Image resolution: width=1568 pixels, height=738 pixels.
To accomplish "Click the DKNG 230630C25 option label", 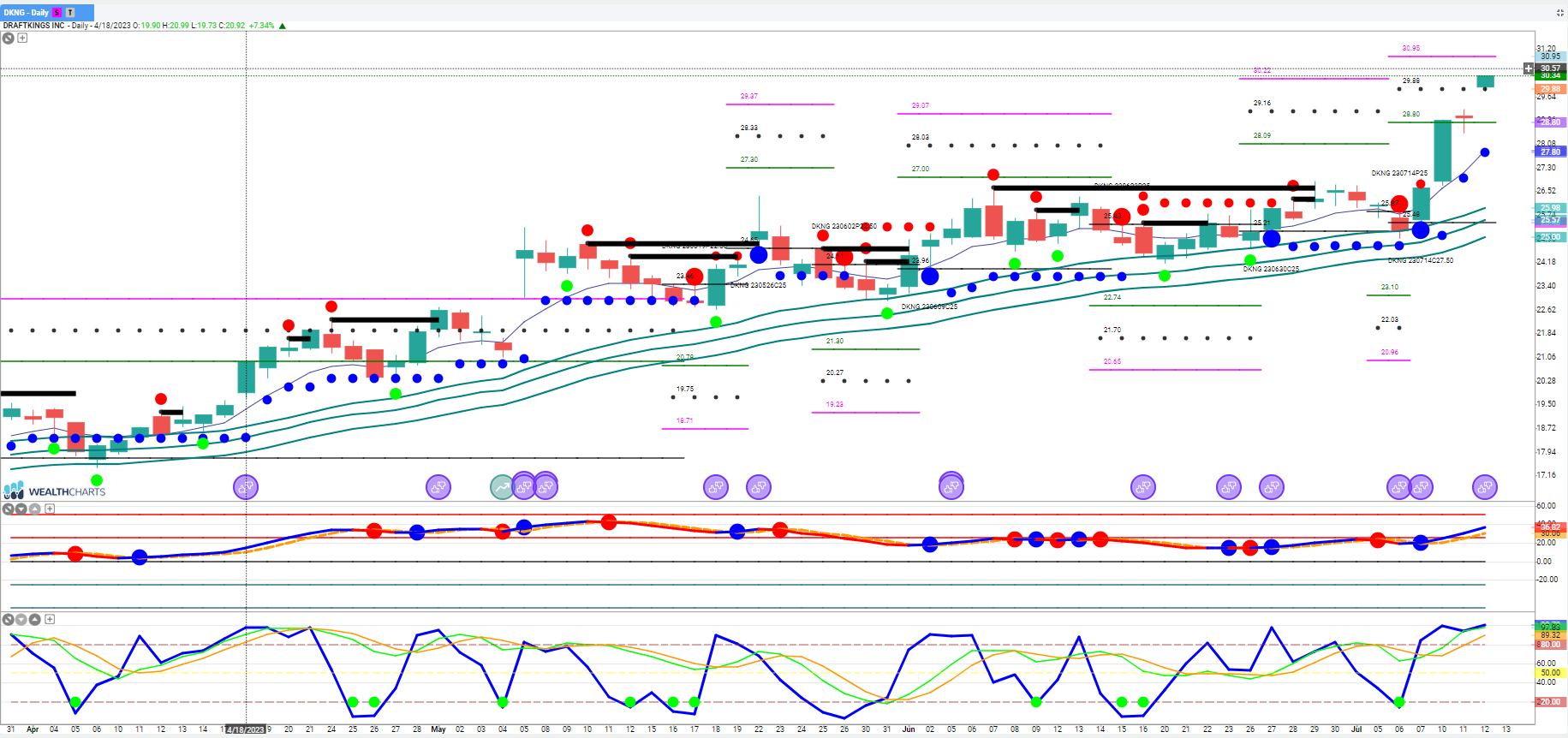I will [1271, 269].
